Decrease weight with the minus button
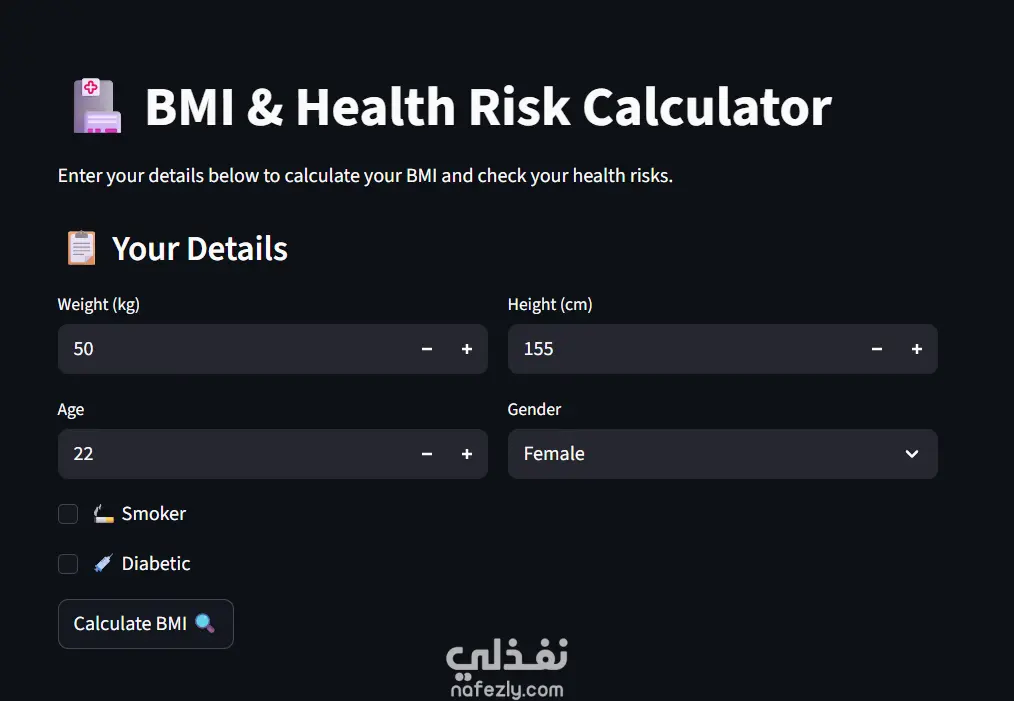 tap(427, 349)
